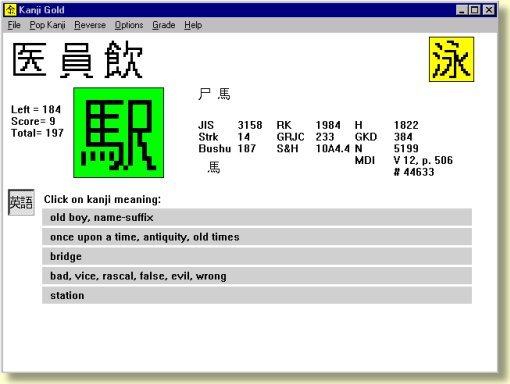Choose answer 'old boy, name-suffix'
510x384 pixels.
click(x=257, y=217)
